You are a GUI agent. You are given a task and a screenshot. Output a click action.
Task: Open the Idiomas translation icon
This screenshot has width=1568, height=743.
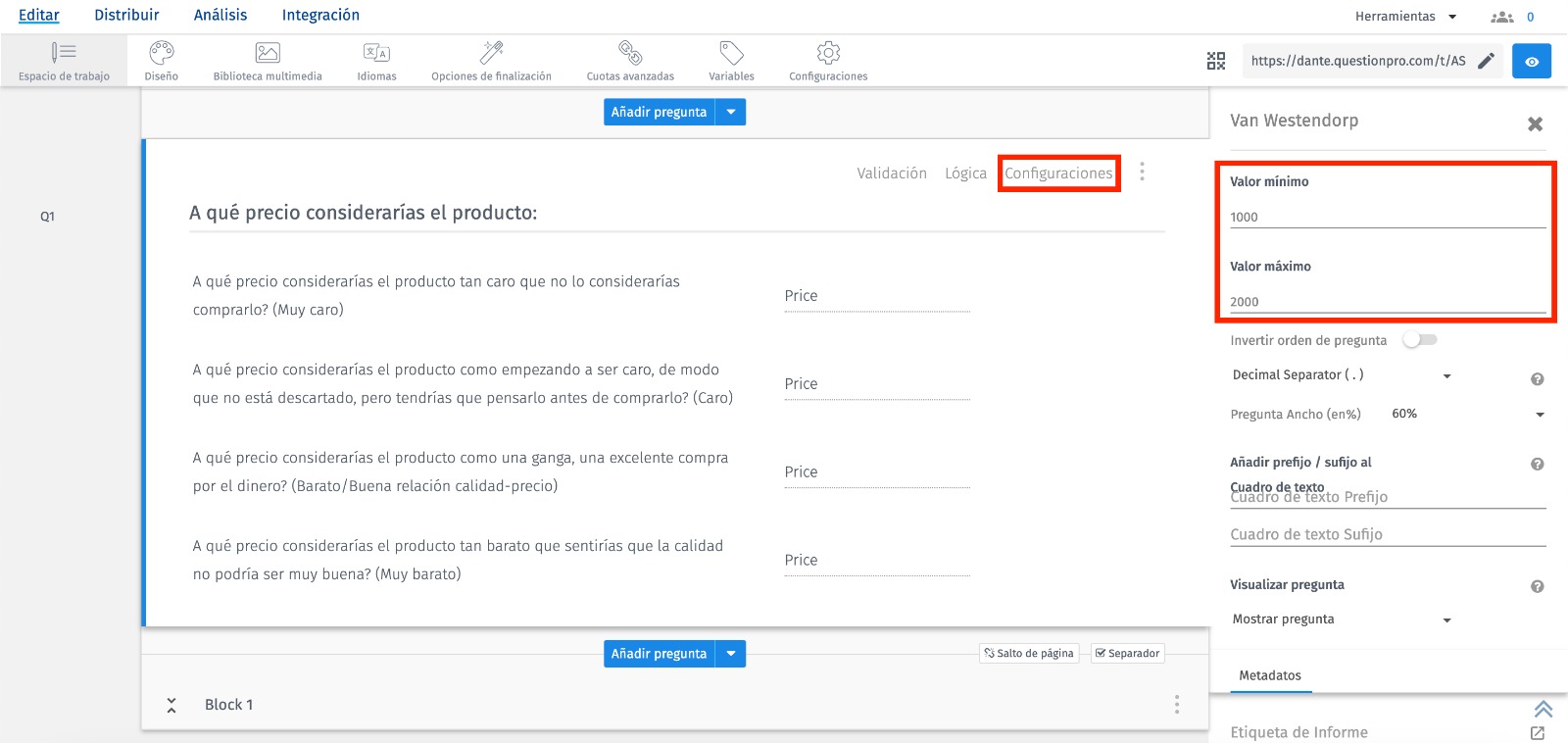tap(376, 52)
